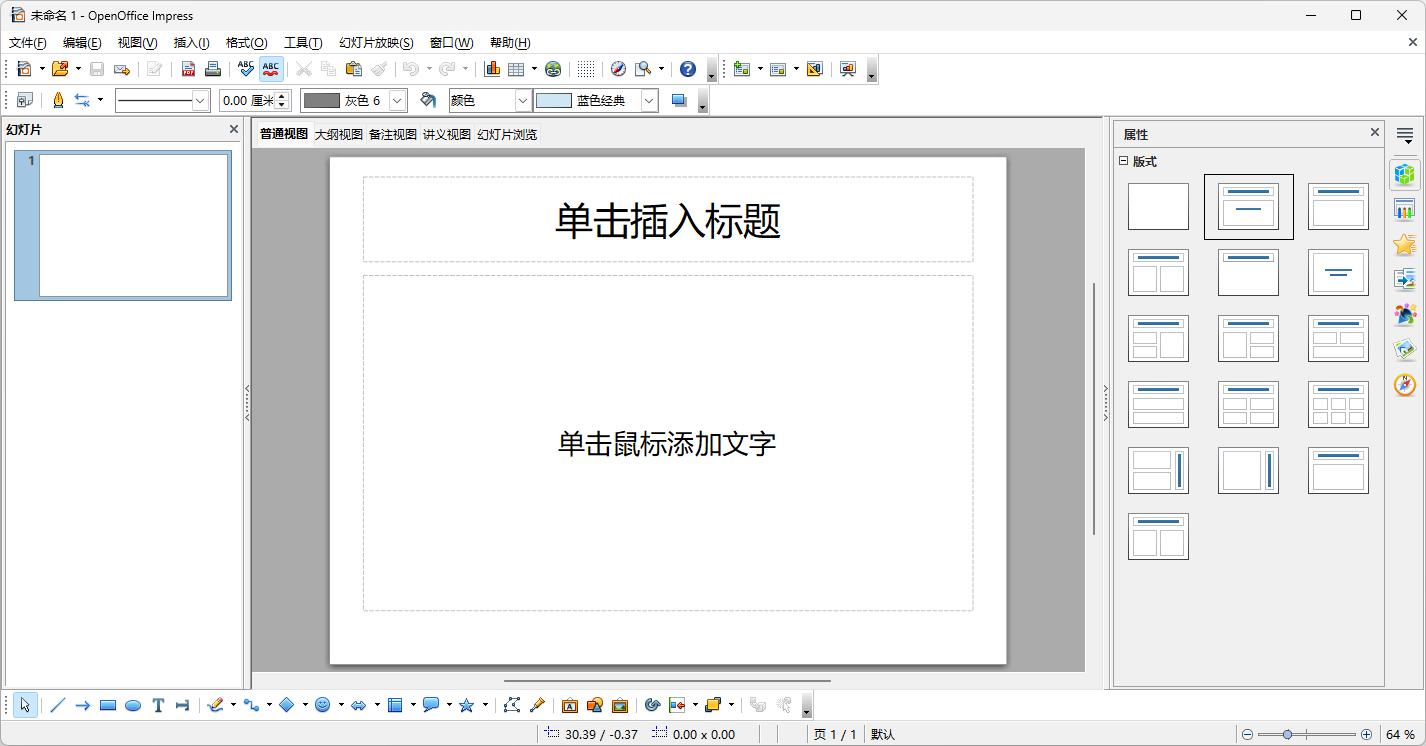Screen dimensions: 1426x746
Task: Open Slide Transition deck in sidebar
Action: coord(1405,280)
